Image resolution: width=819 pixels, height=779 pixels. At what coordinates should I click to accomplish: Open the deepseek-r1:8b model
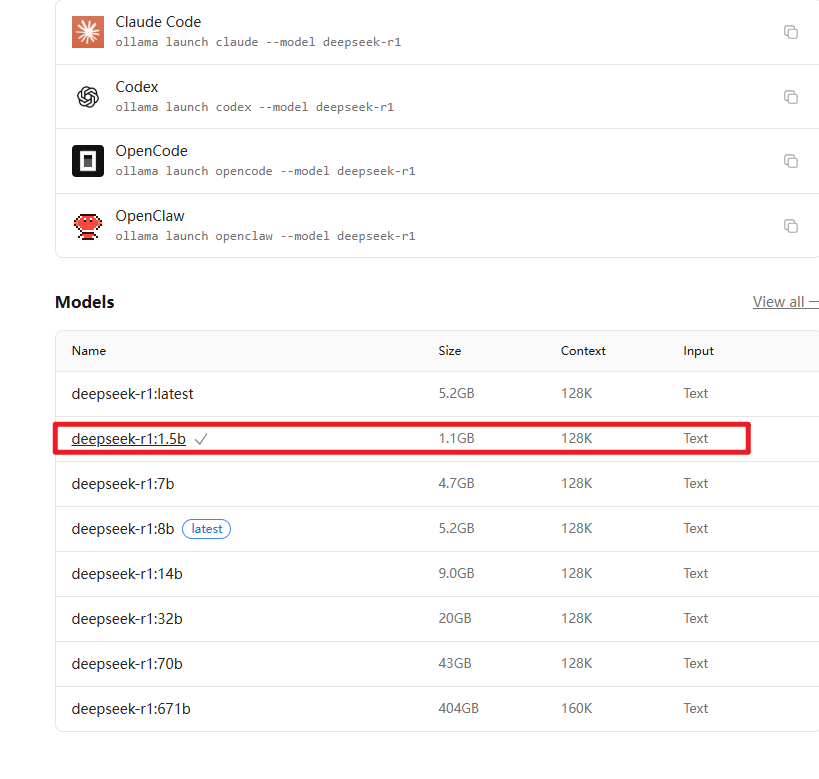click(x=123, y=529)
